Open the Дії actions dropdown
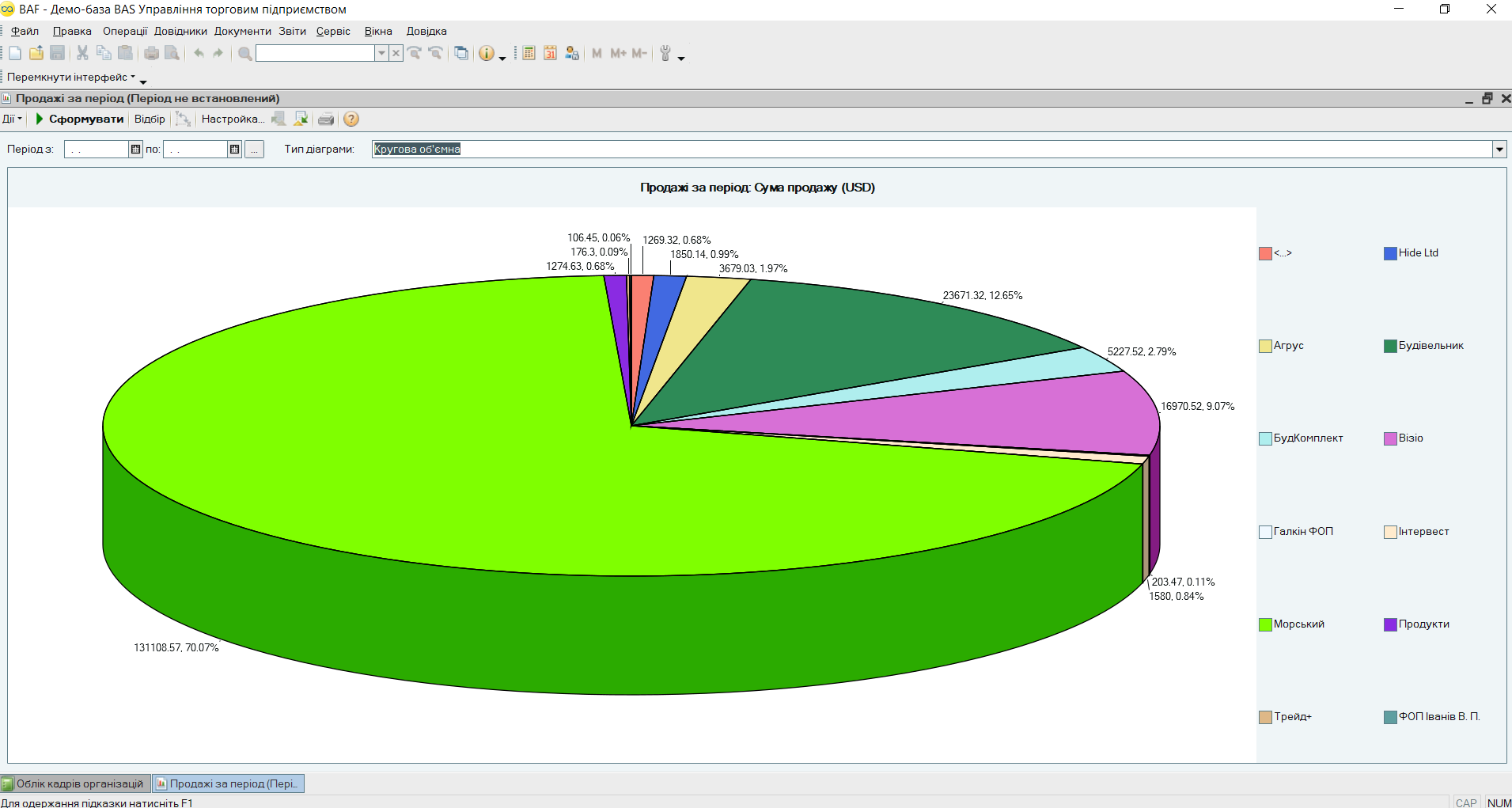 [12, 119]
